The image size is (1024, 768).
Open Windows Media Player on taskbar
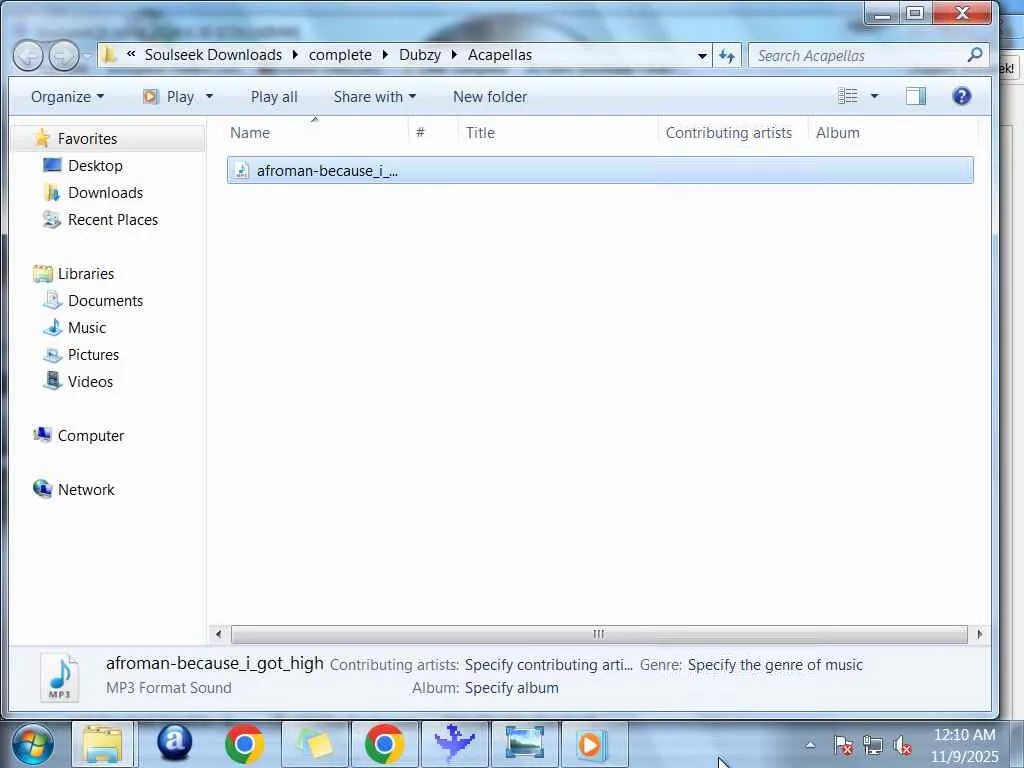pos(594,744)
